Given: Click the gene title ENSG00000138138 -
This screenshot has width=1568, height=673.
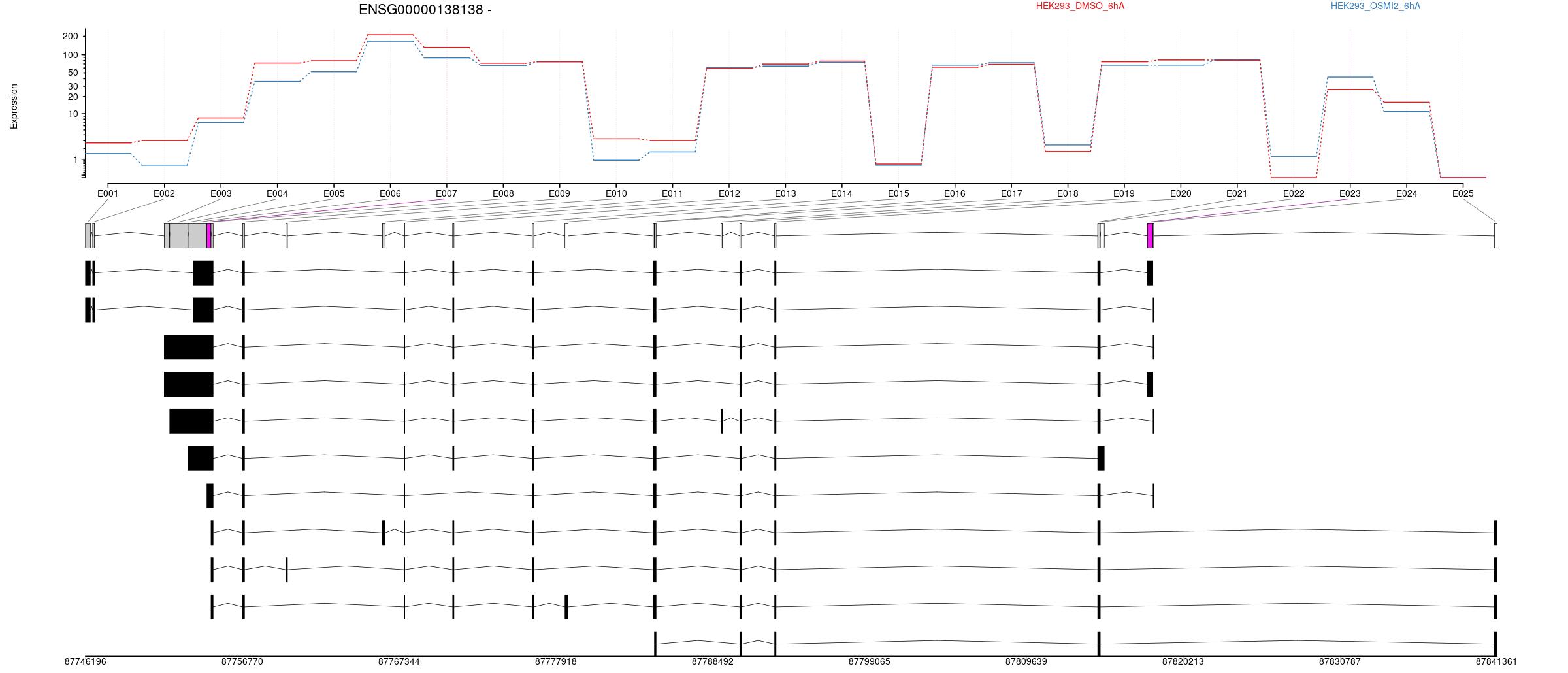Looking at the screenshot, I should (425, 10).
